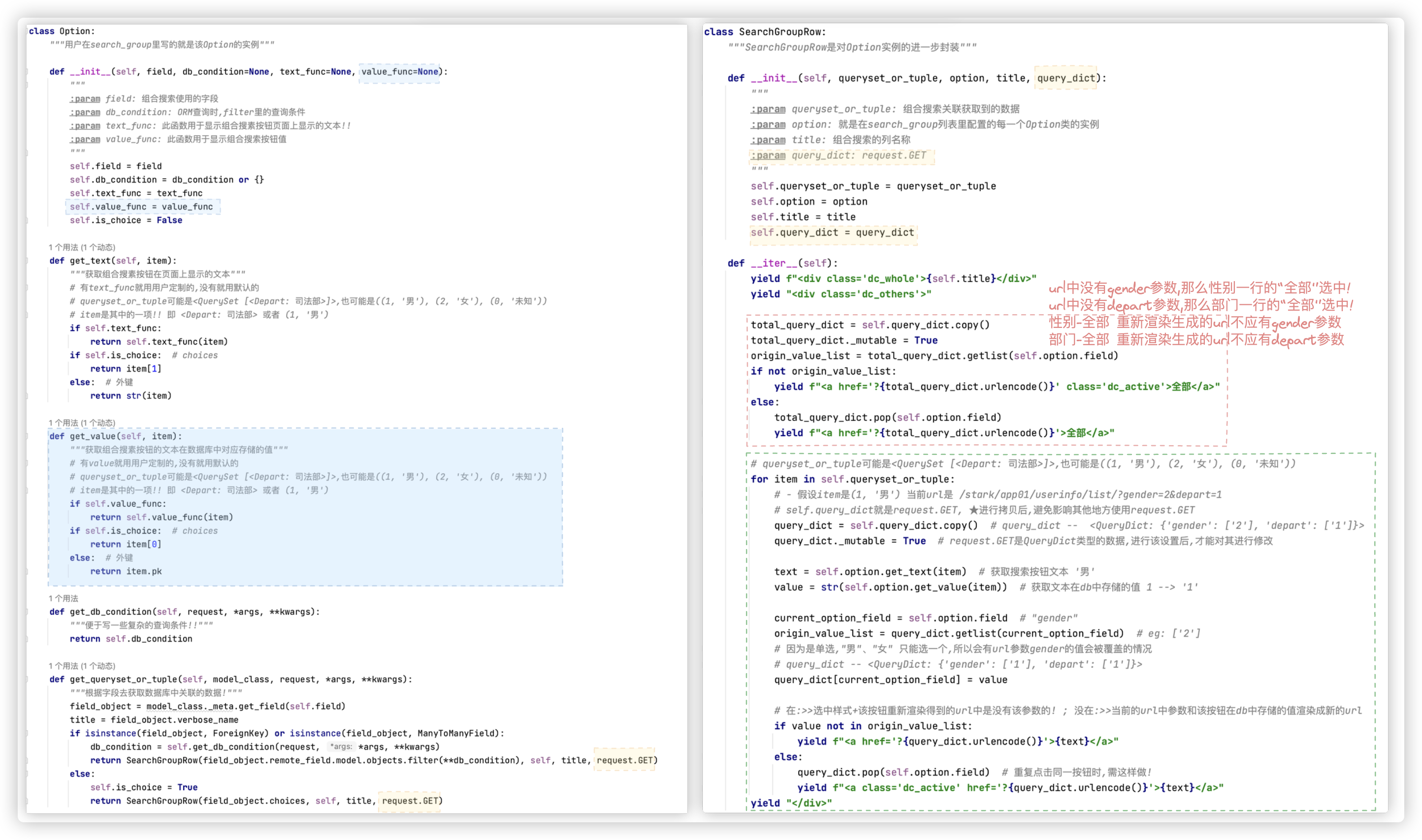This screenshot has height=840, width=1422.
Task: Click request.GET argument in choices return
Action: tap(410, 801)
